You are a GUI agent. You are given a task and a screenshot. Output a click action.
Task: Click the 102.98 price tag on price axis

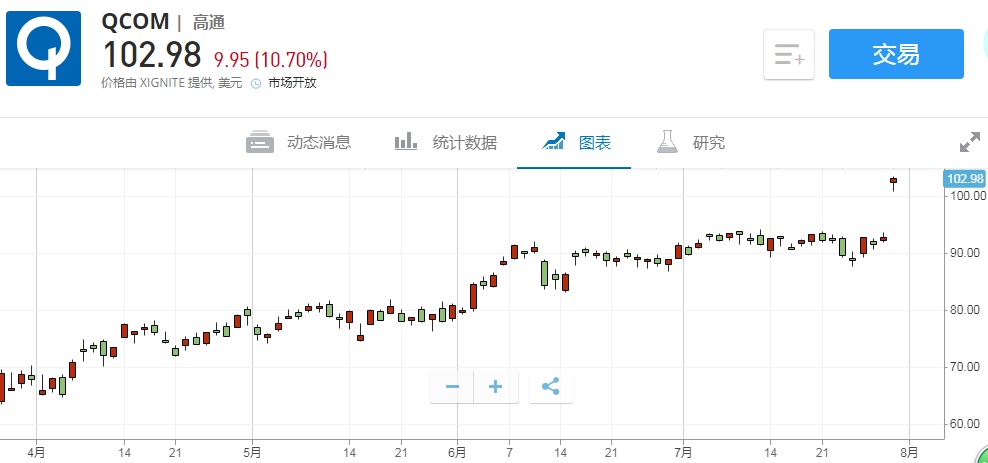(x=964, y=179)
